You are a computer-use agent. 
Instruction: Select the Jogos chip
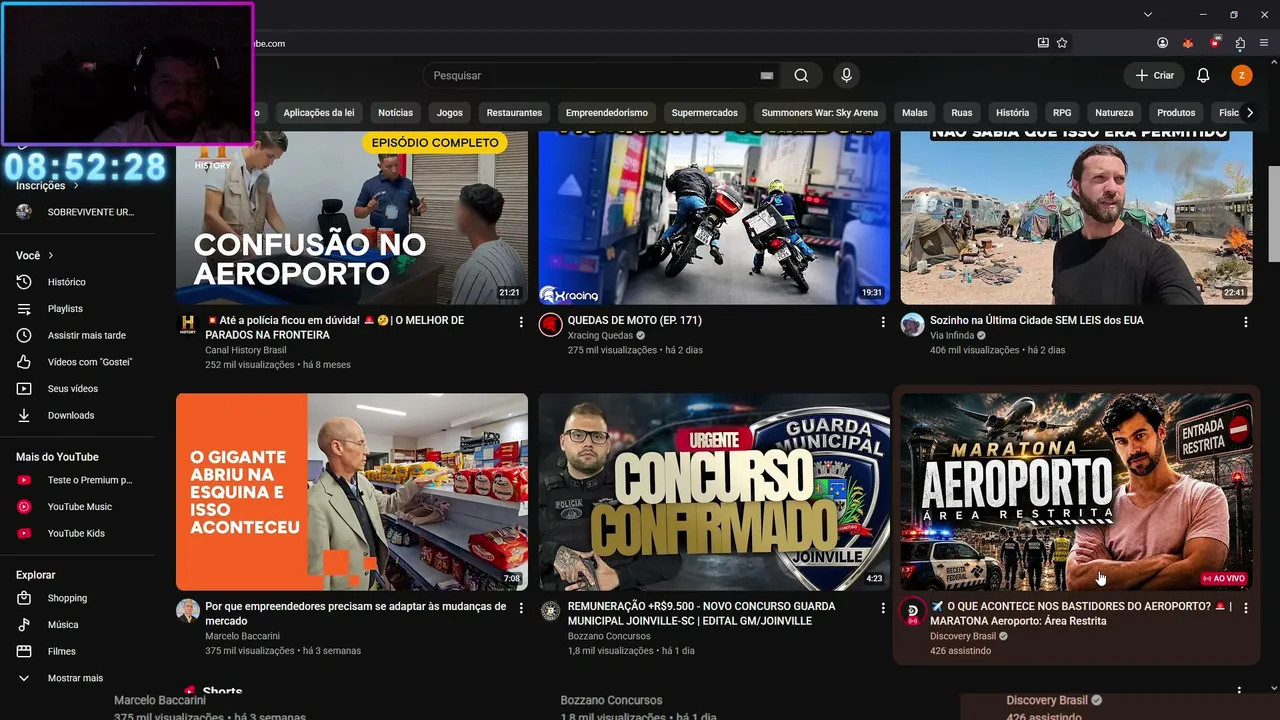450,113
